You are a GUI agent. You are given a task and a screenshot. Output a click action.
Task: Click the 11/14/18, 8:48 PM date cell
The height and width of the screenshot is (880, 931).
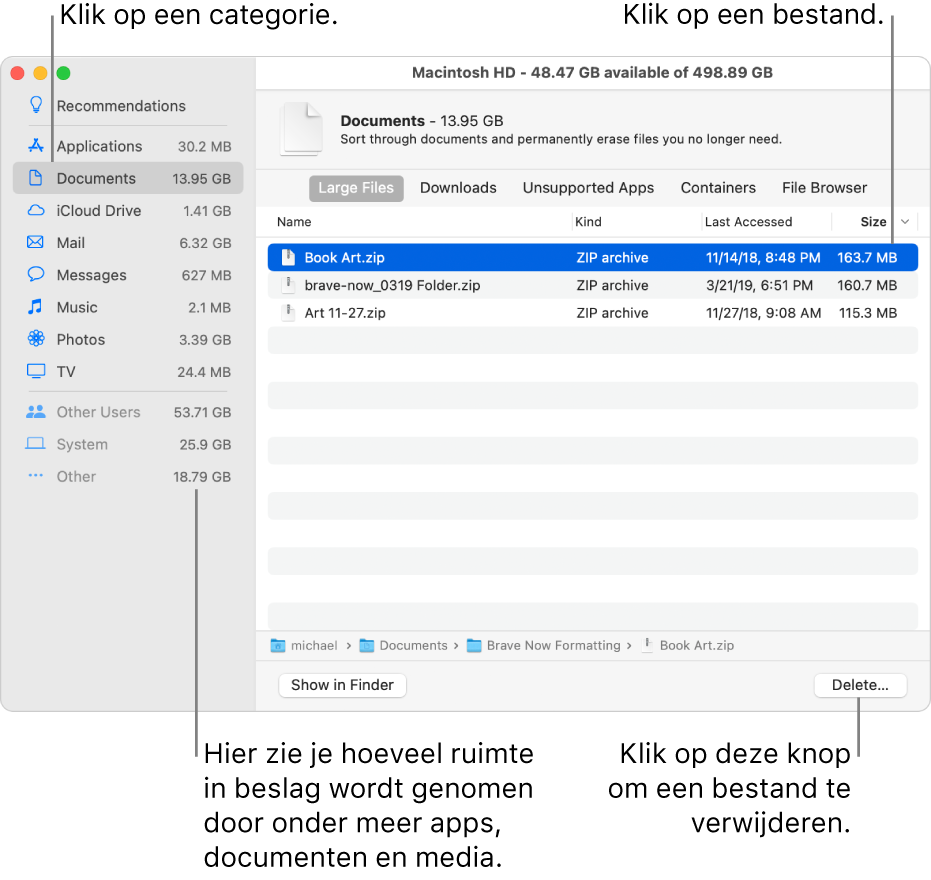tap(762, 258)
